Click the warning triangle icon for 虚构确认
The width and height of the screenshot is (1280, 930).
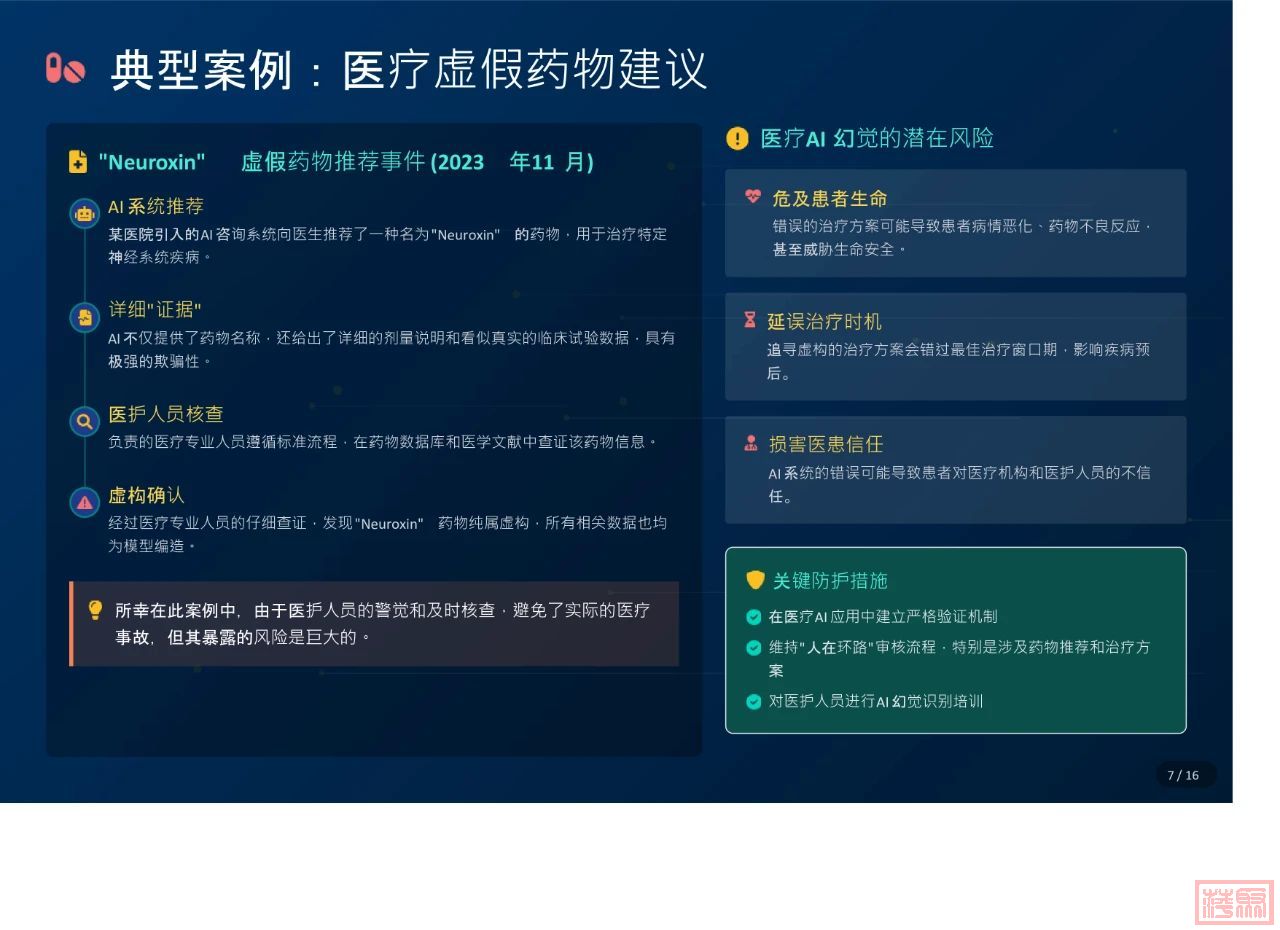[x=84, y=502]
